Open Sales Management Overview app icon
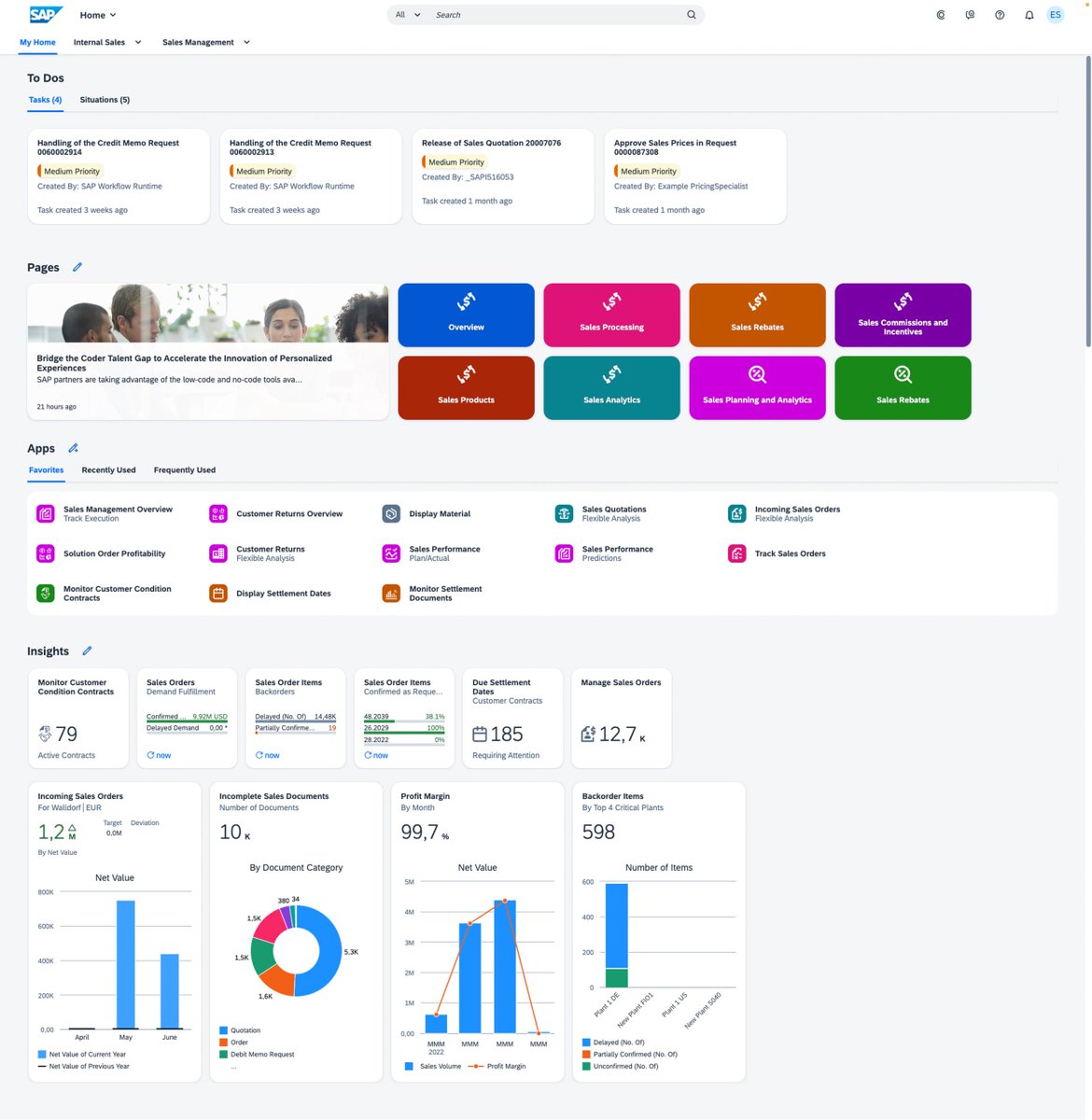This screenshot has height=1120, width=1092. pyautogui.click(x=45, y=513)
